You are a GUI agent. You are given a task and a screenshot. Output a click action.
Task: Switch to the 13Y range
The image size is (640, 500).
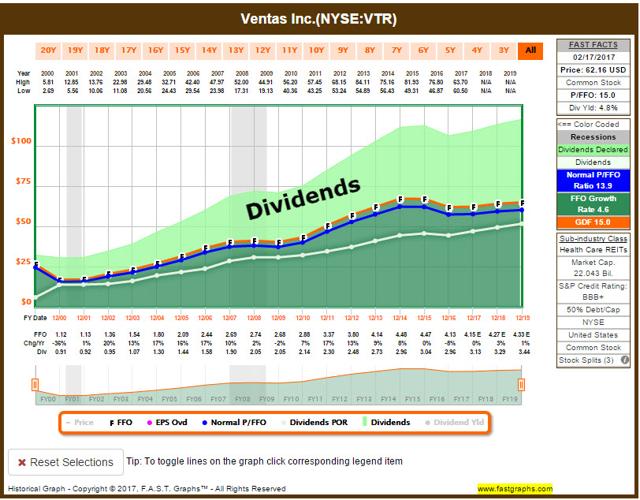click(x=236, y=51)
